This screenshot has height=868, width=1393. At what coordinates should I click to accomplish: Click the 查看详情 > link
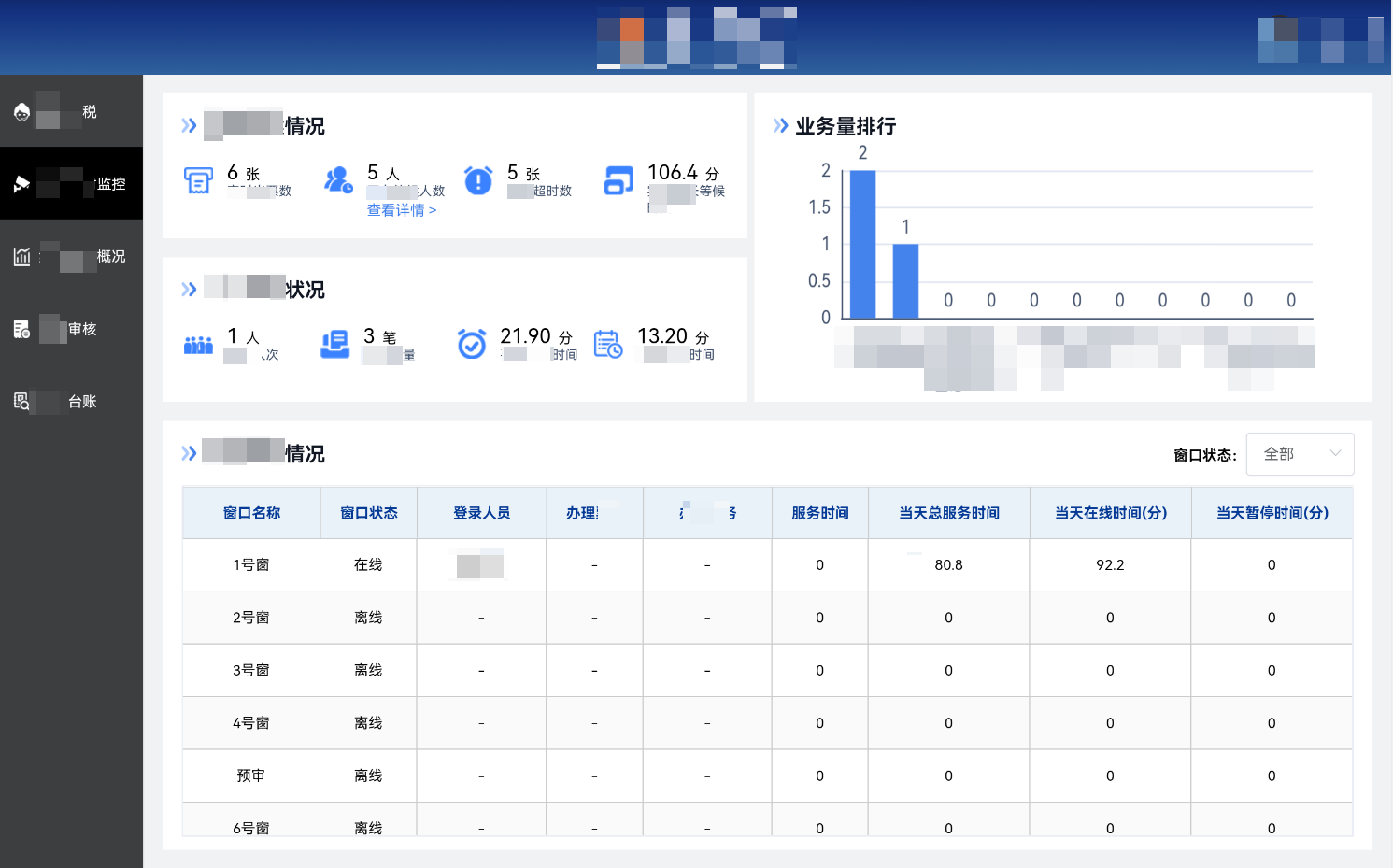click(402, 210)
